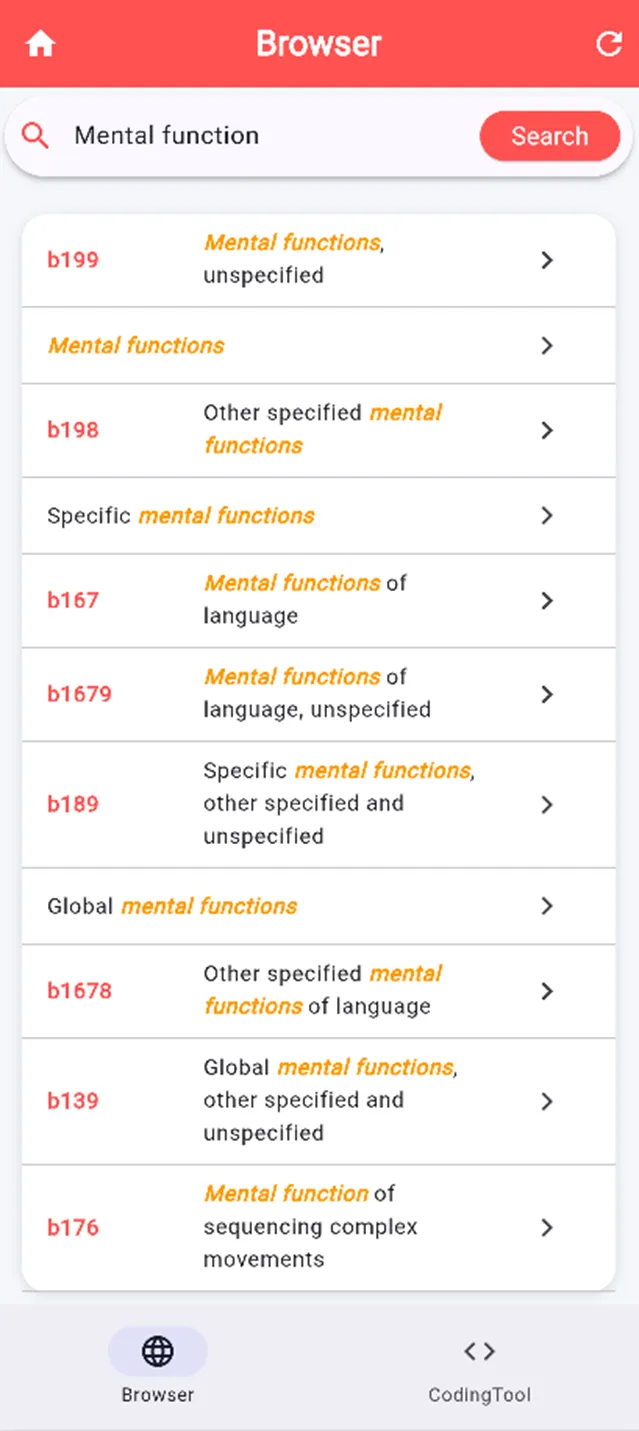Click the Mental function search field

click(x=260, y=136)
